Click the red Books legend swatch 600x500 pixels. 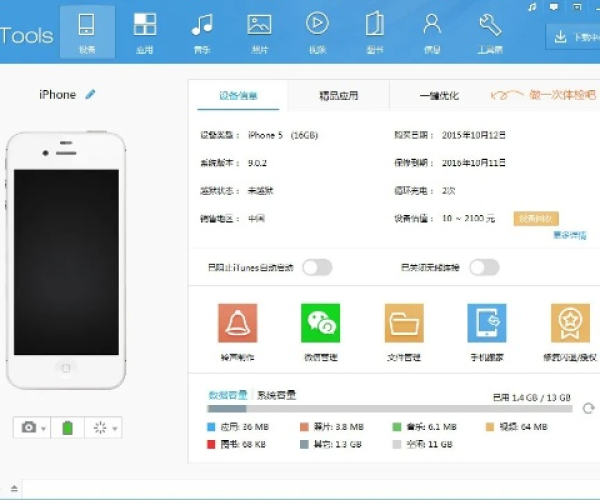211,445
